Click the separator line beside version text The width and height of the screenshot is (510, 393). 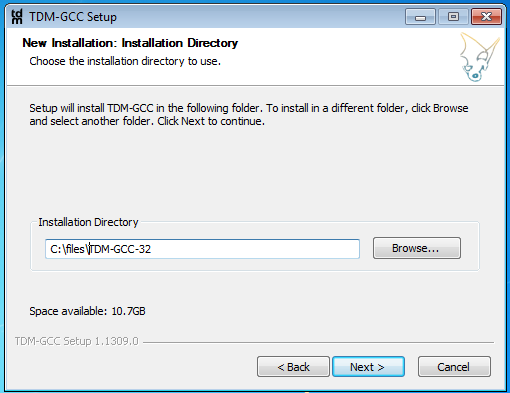318,342
